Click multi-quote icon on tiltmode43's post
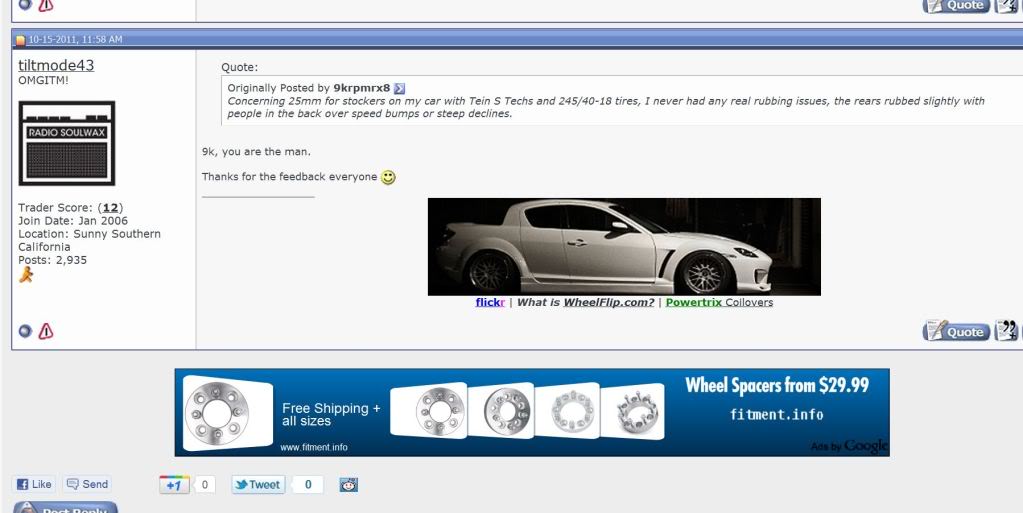 [1006, 331]
